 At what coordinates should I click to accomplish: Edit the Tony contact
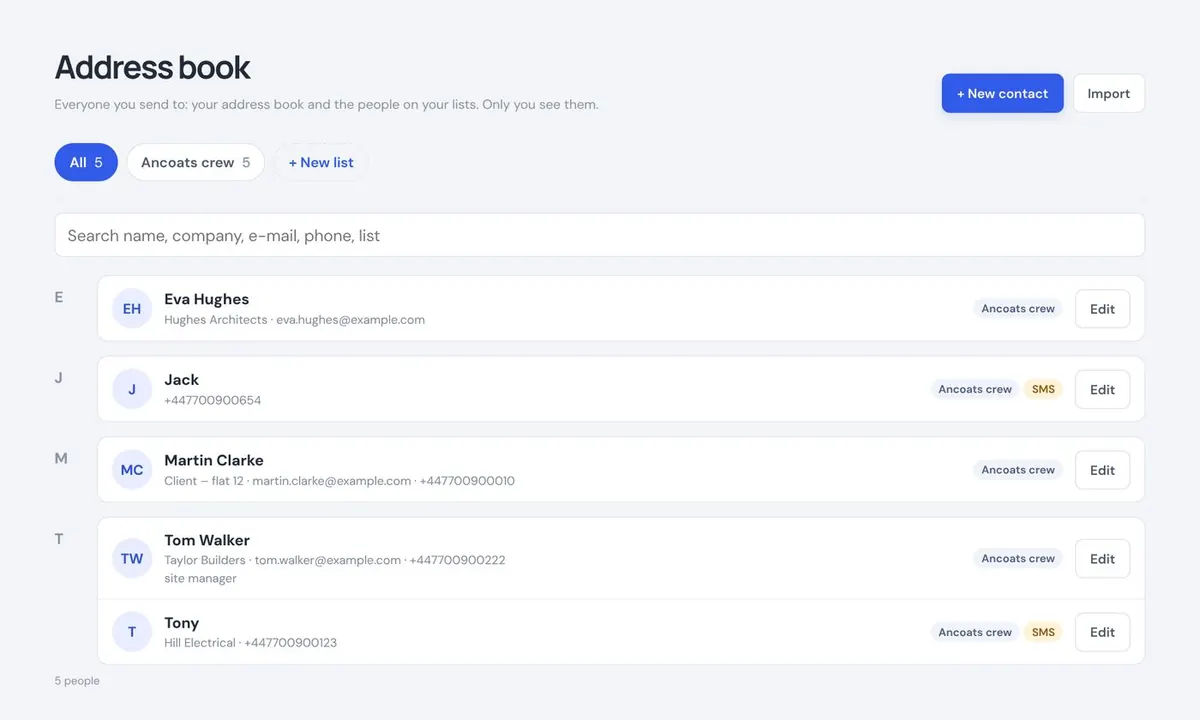(1102, 632)
